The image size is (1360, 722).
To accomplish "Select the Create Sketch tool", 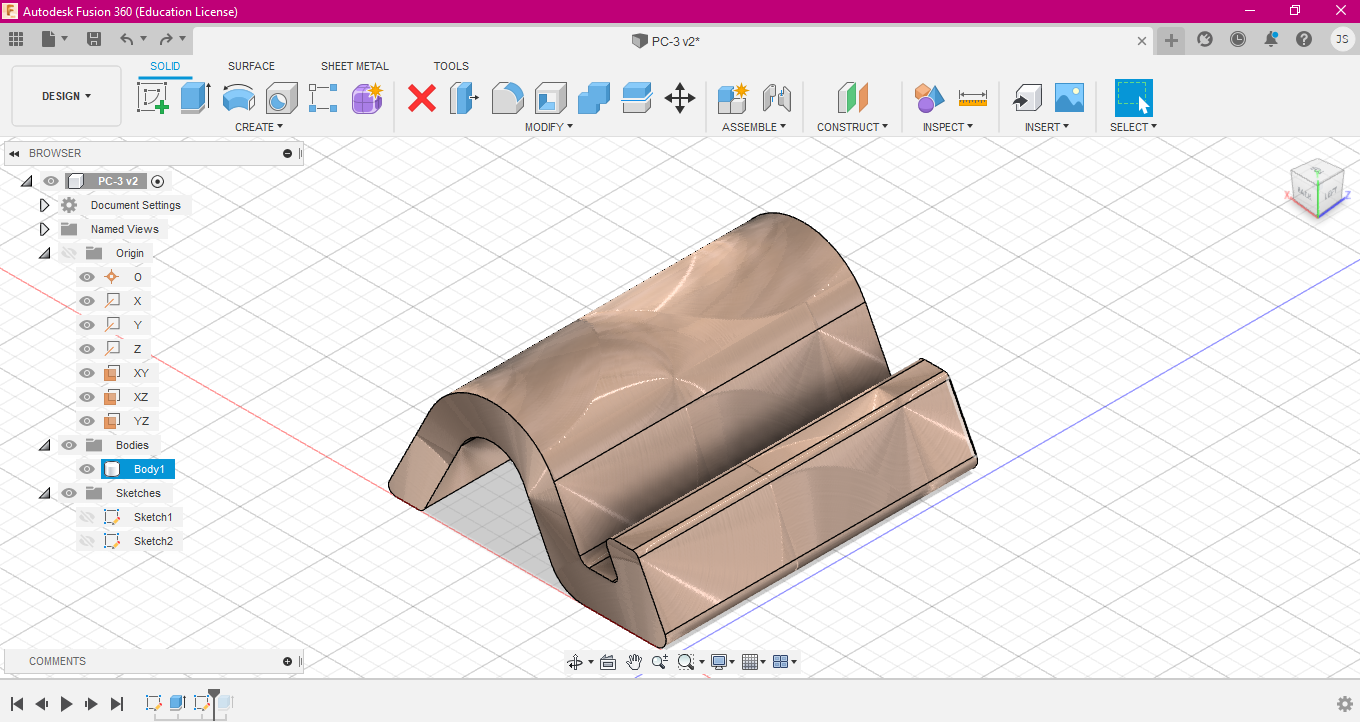I will click(152, 97).
